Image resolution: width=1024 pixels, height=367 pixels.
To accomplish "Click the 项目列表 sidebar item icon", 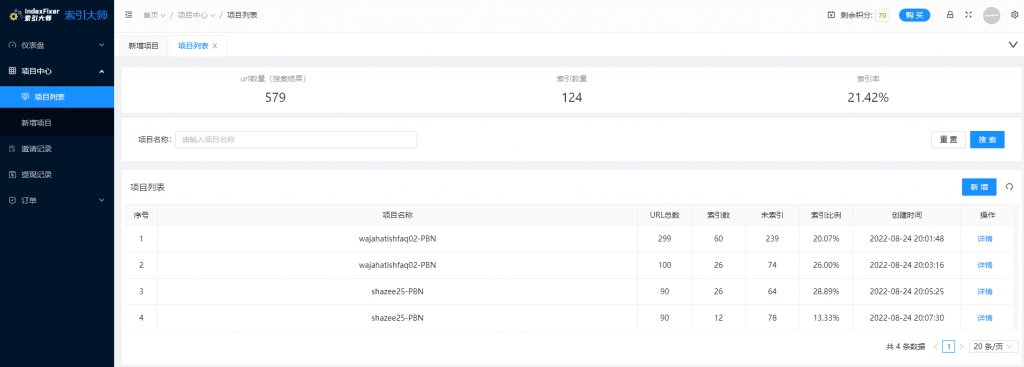I will click(25, 97).
